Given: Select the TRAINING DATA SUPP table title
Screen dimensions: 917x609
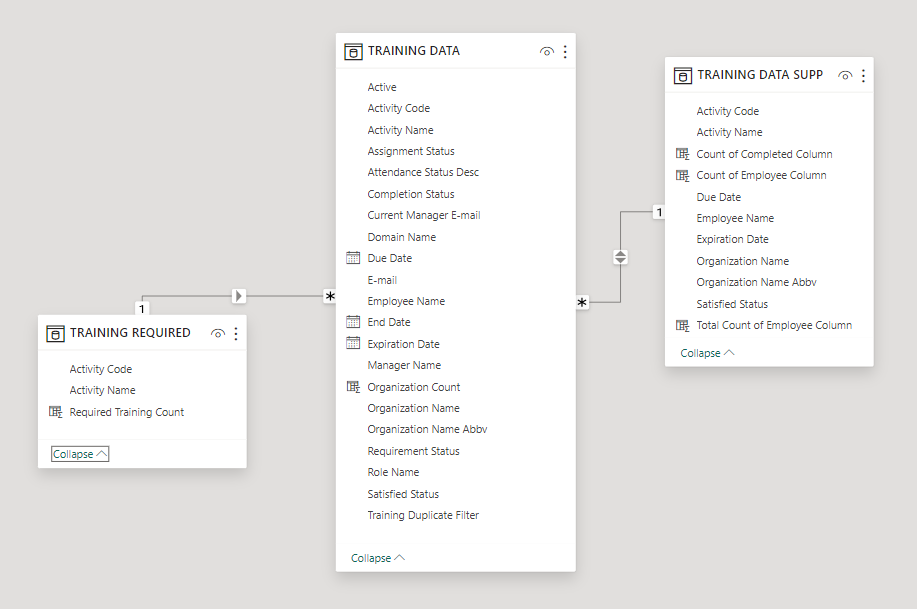Looking at the screenshot, I should [x=760, y=75].
